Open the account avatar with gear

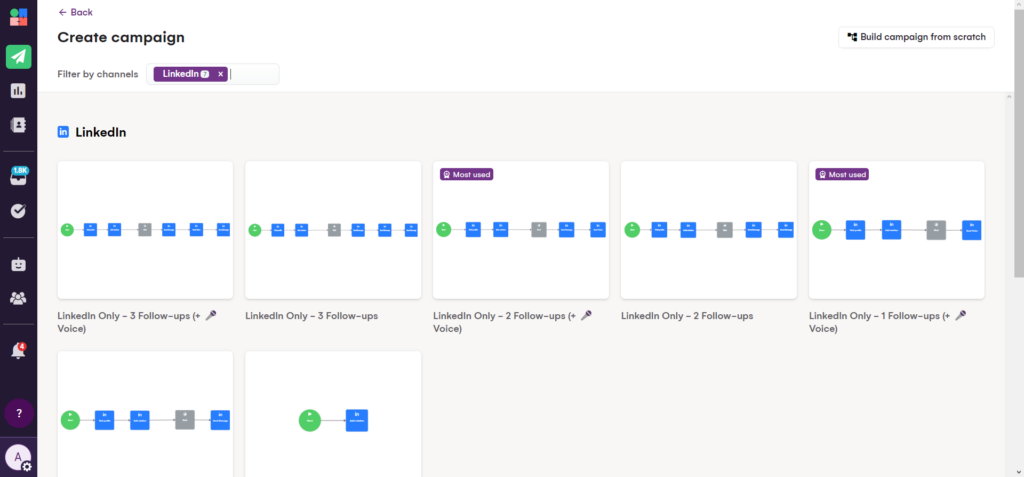click(x=18, y=458)
